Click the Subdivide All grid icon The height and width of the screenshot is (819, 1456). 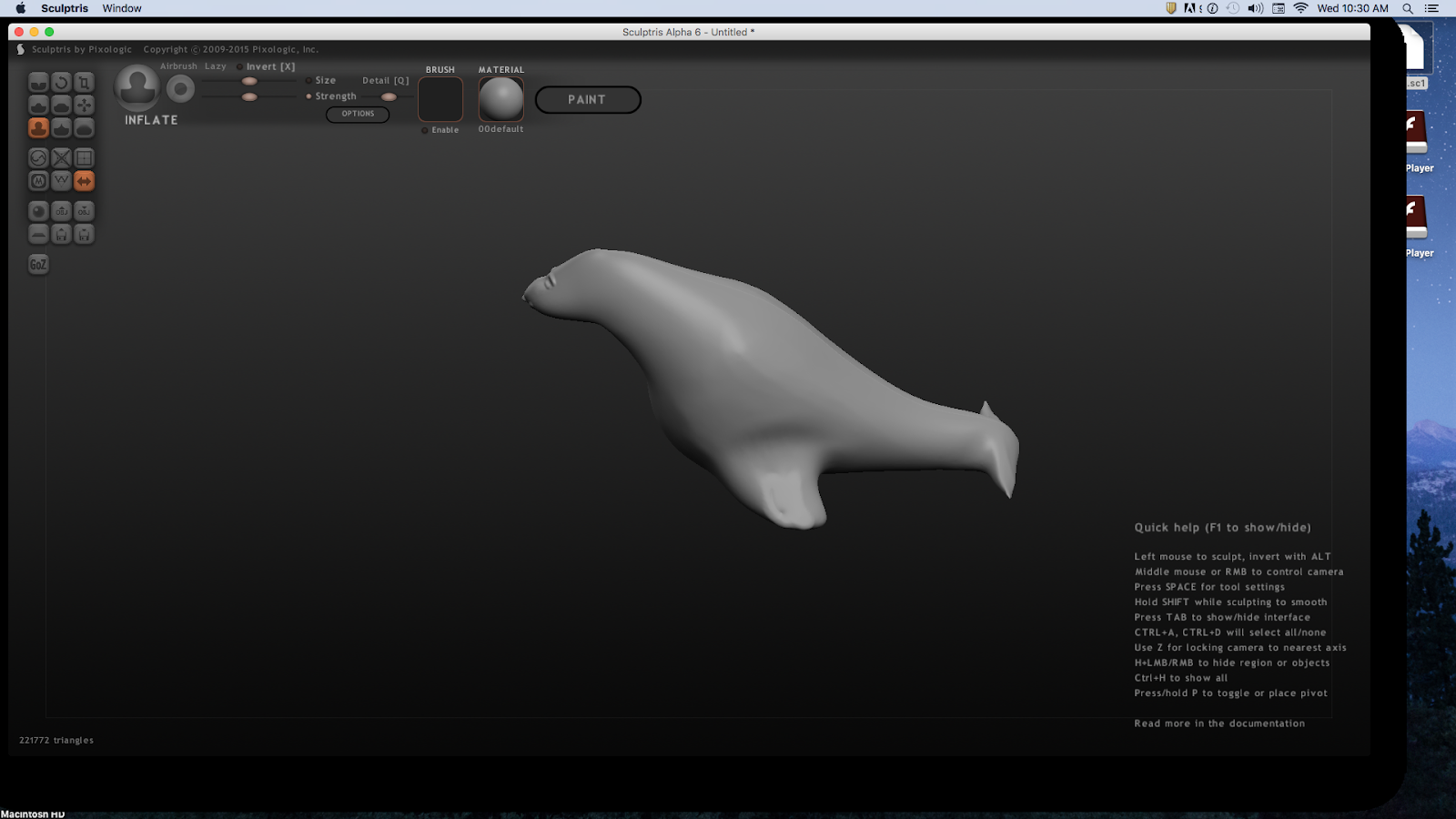tap(84, 157)
